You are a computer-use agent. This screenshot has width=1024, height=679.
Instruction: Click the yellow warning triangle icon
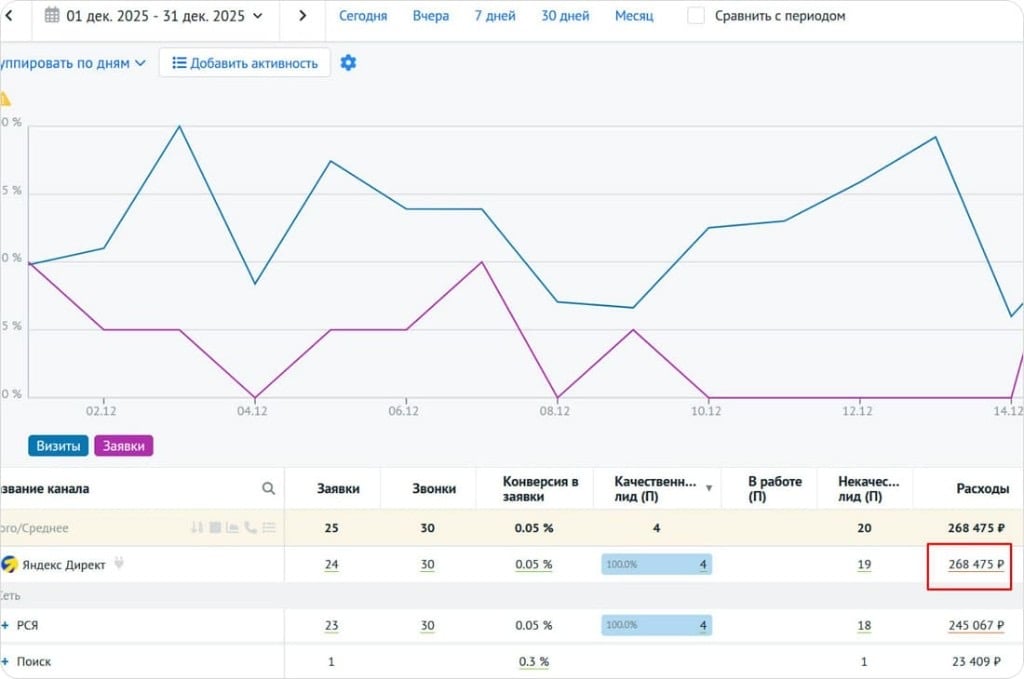click(5, 99)
